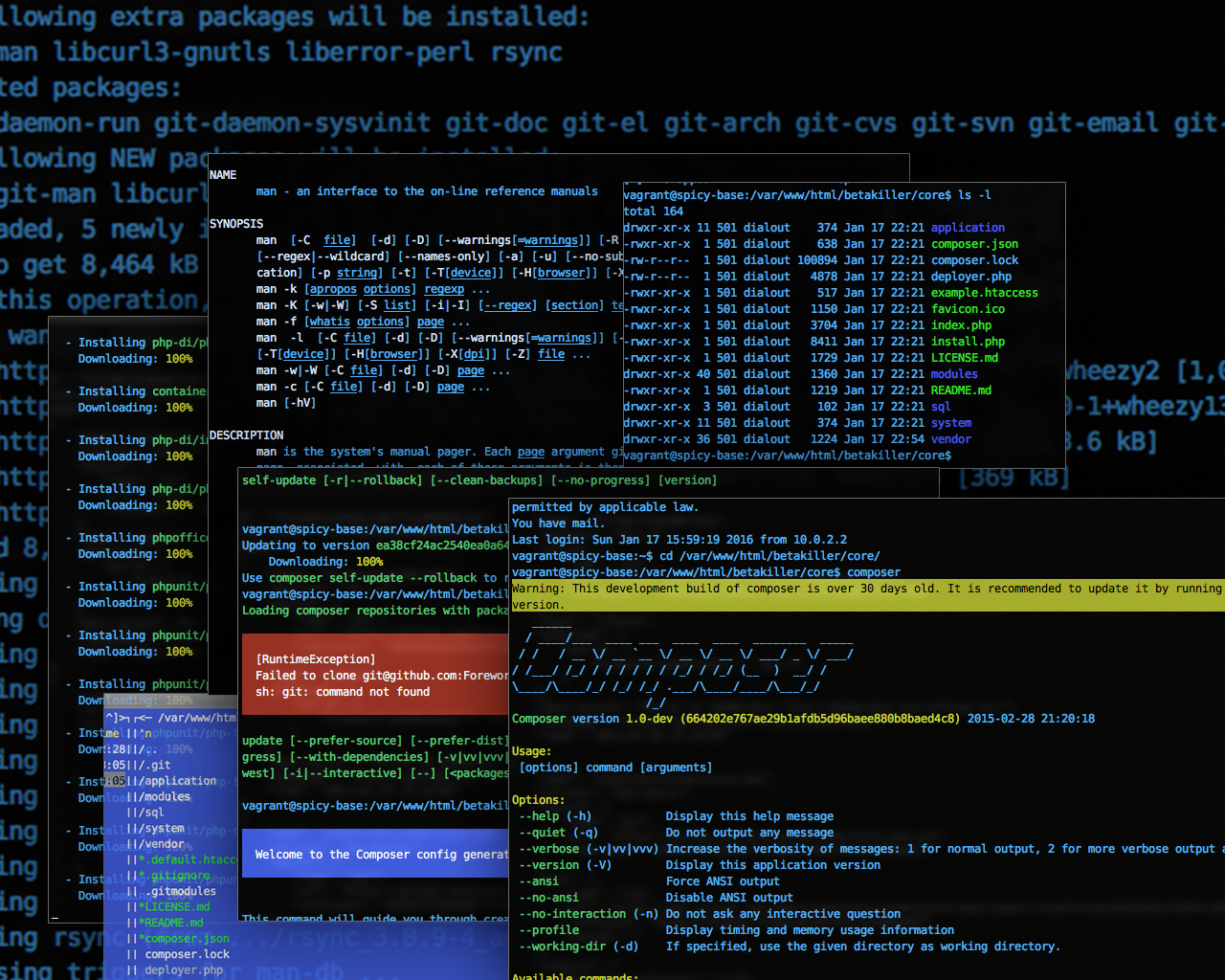This screenshot has height=980, width=1225.
Task: Click '*.gitignore' in the blue file panel
Action: coord(173,876)
